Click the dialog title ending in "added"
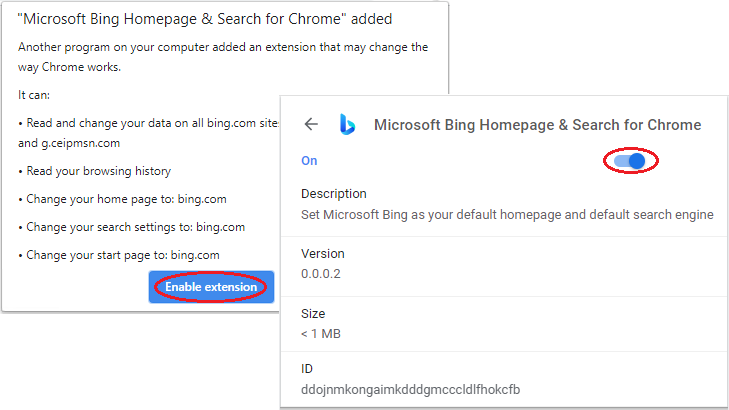Image resolution: width=729 pixels, height=410 pixels. [205, 19]
